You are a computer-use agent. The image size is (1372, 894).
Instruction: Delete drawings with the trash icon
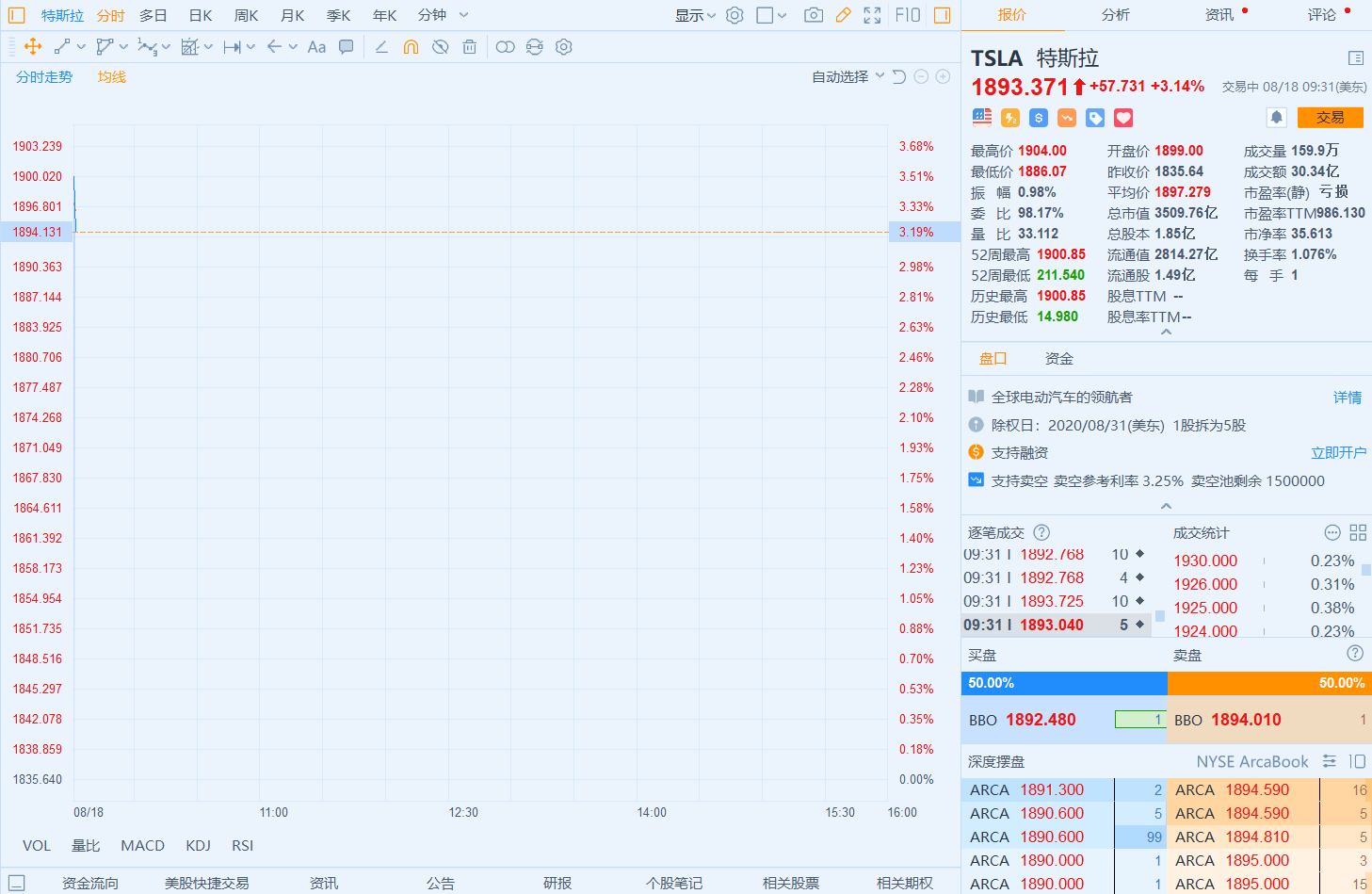click(469, 47)
